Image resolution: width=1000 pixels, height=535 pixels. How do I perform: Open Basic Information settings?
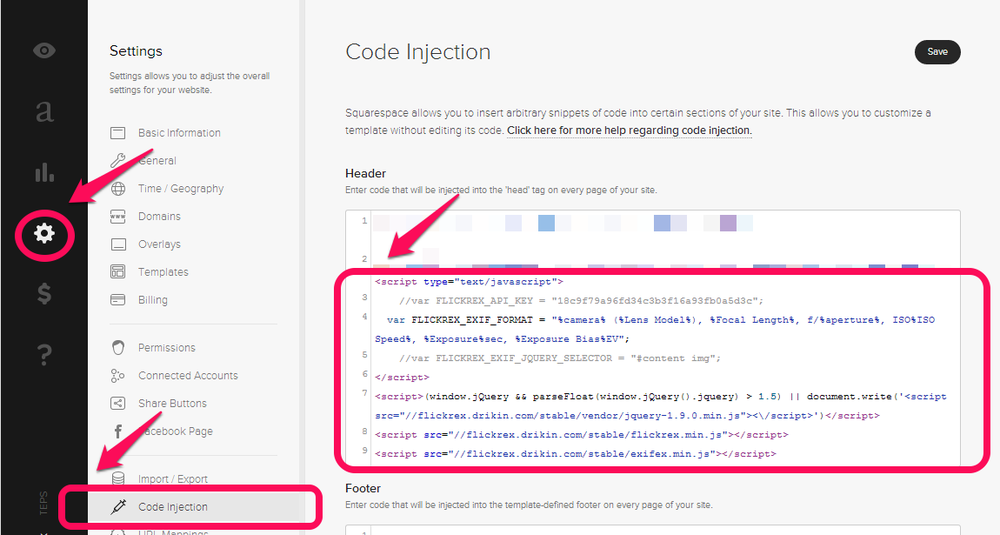[x=179, y=133]
